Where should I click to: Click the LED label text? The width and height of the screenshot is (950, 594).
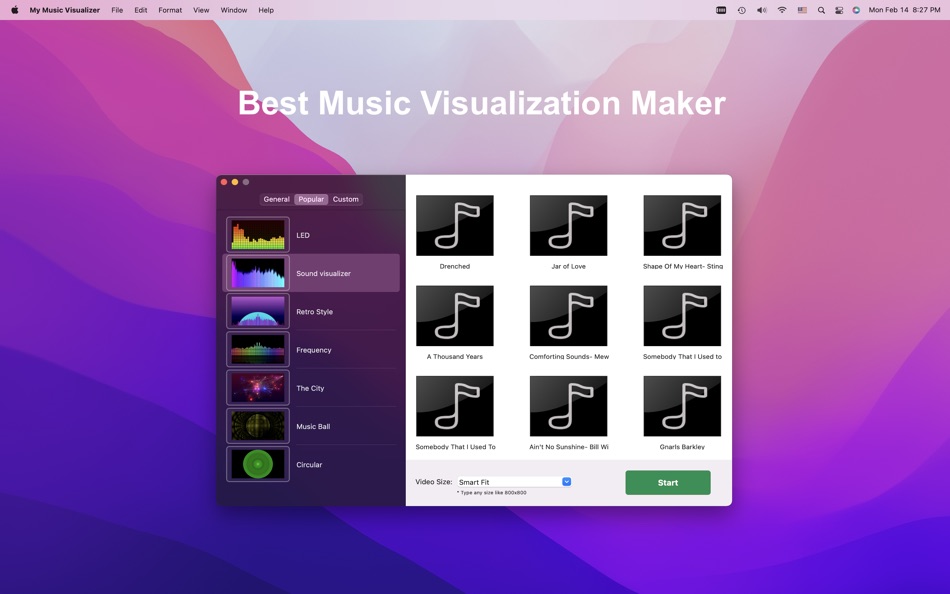click(x=303, y=235)
